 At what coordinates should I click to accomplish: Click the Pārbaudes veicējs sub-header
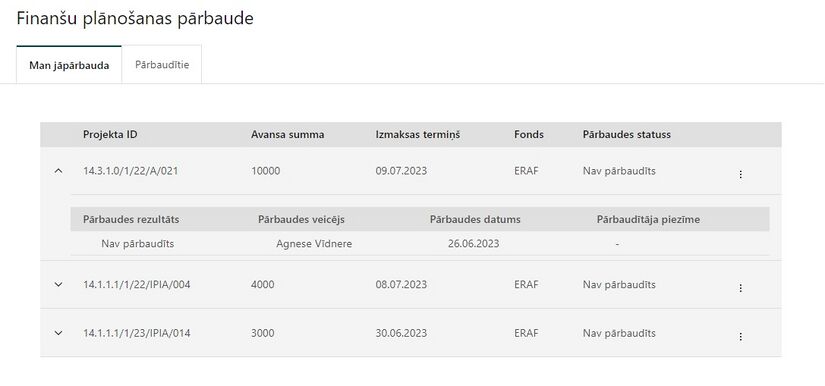pos(301,219)
